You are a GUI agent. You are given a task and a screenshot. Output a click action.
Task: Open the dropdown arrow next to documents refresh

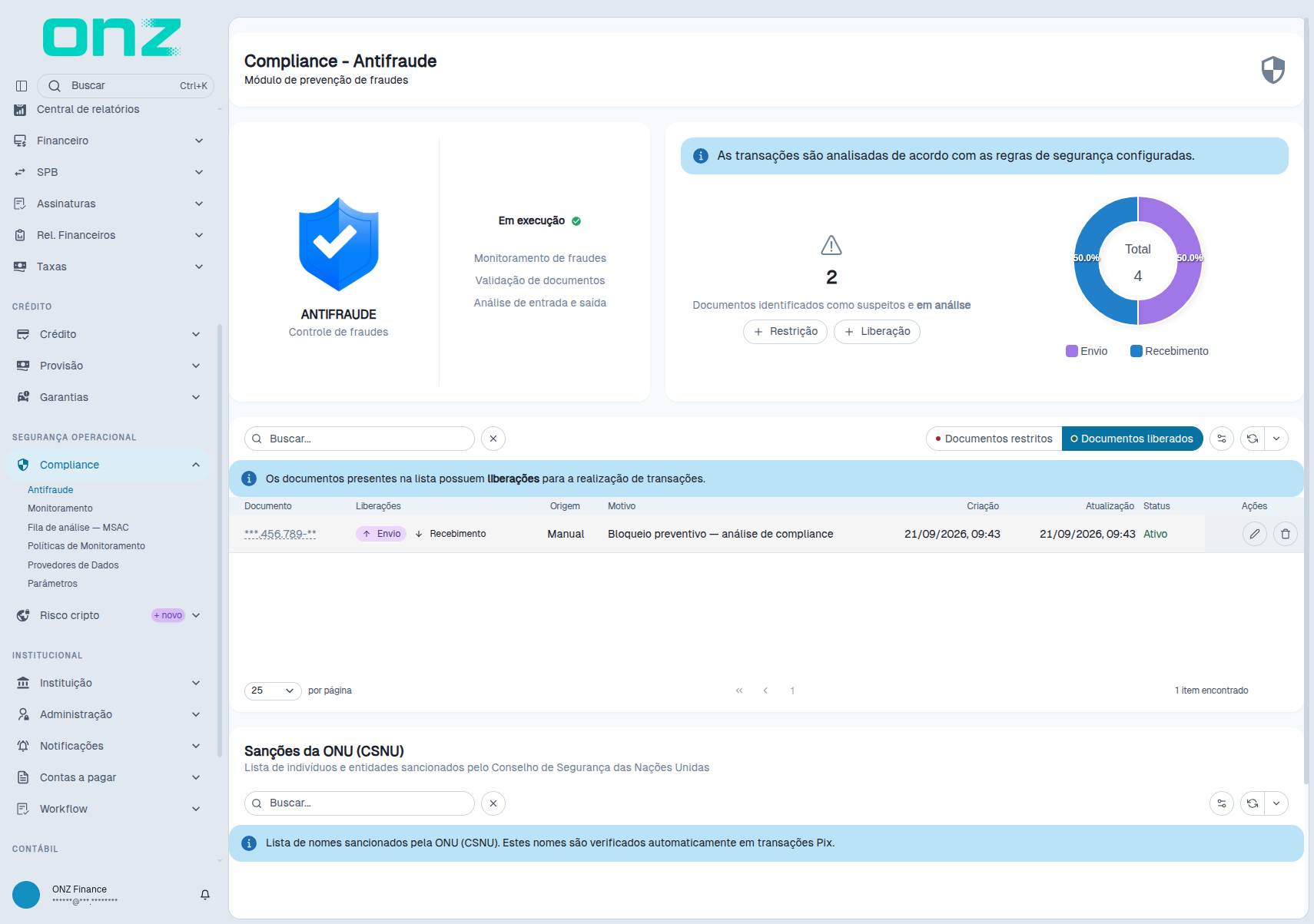[1276, 439]
